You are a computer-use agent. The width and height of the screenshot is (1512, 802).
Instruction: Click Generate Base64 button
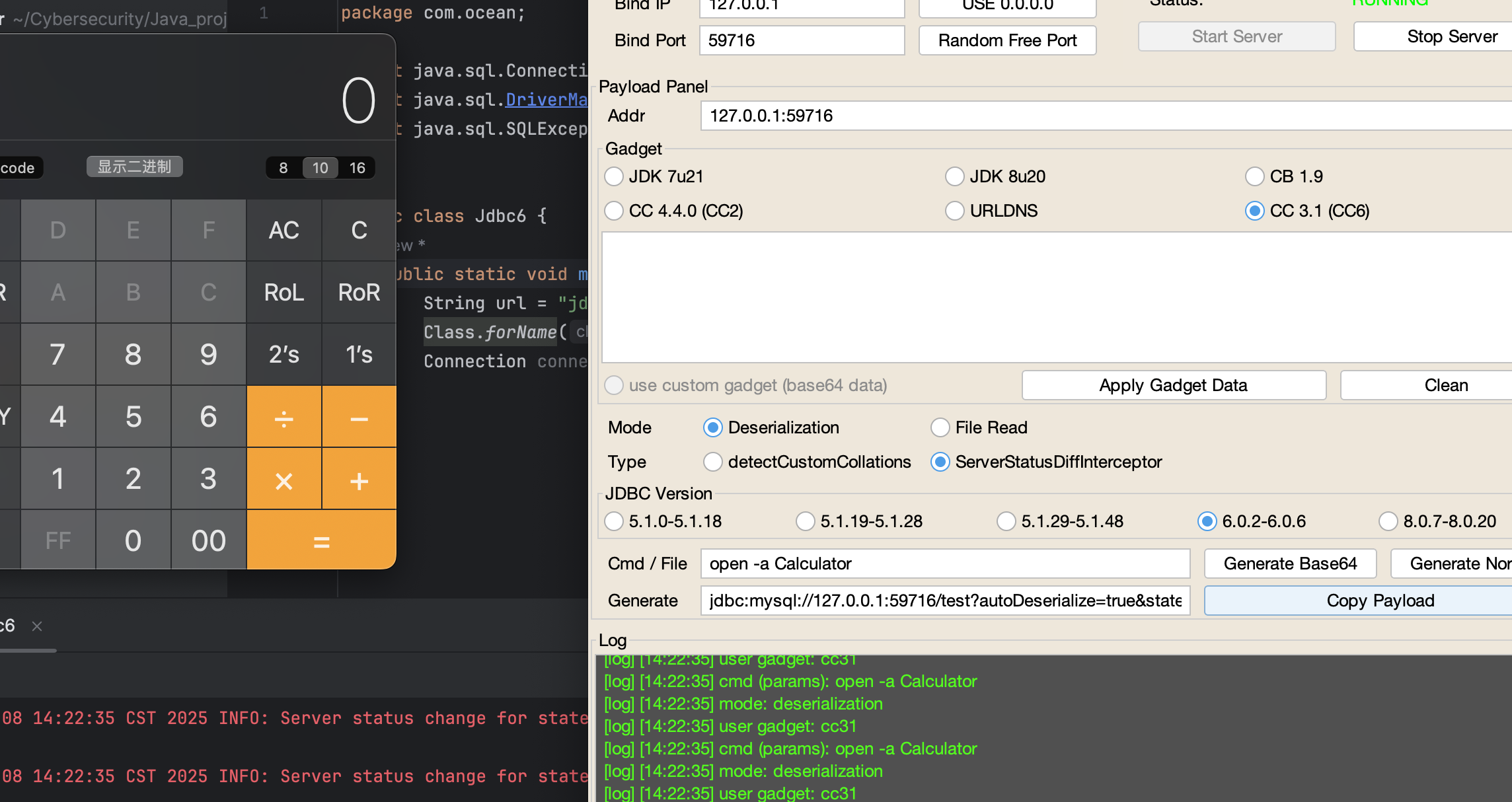1291,564
